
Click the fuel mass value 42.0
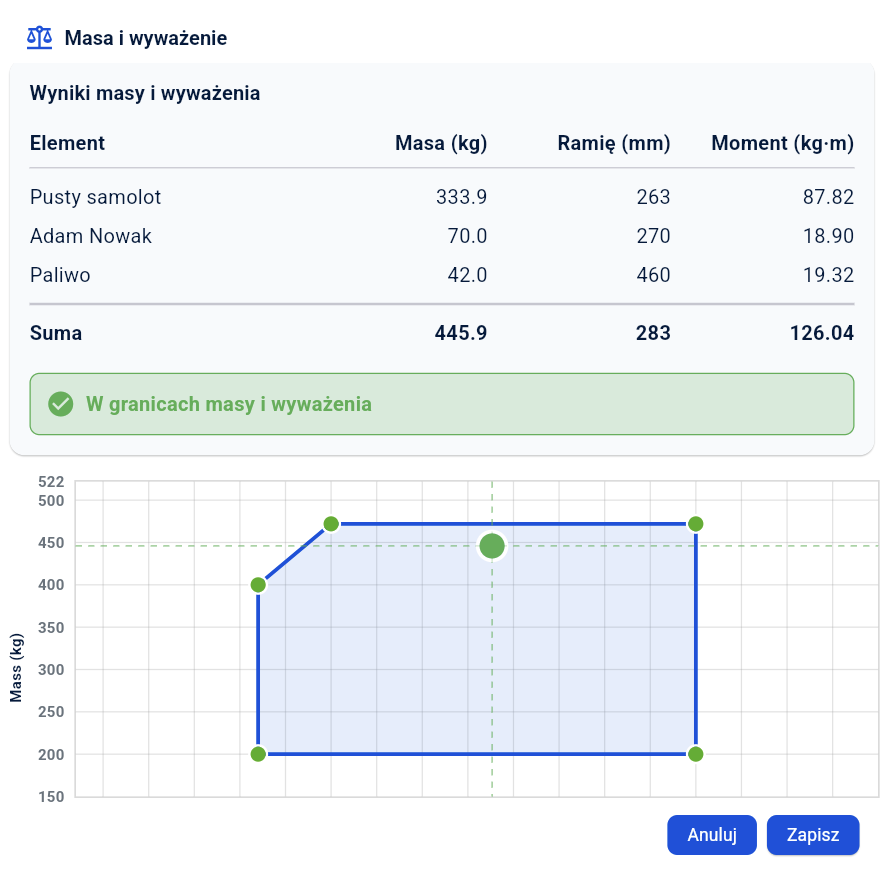coord(467,275)
